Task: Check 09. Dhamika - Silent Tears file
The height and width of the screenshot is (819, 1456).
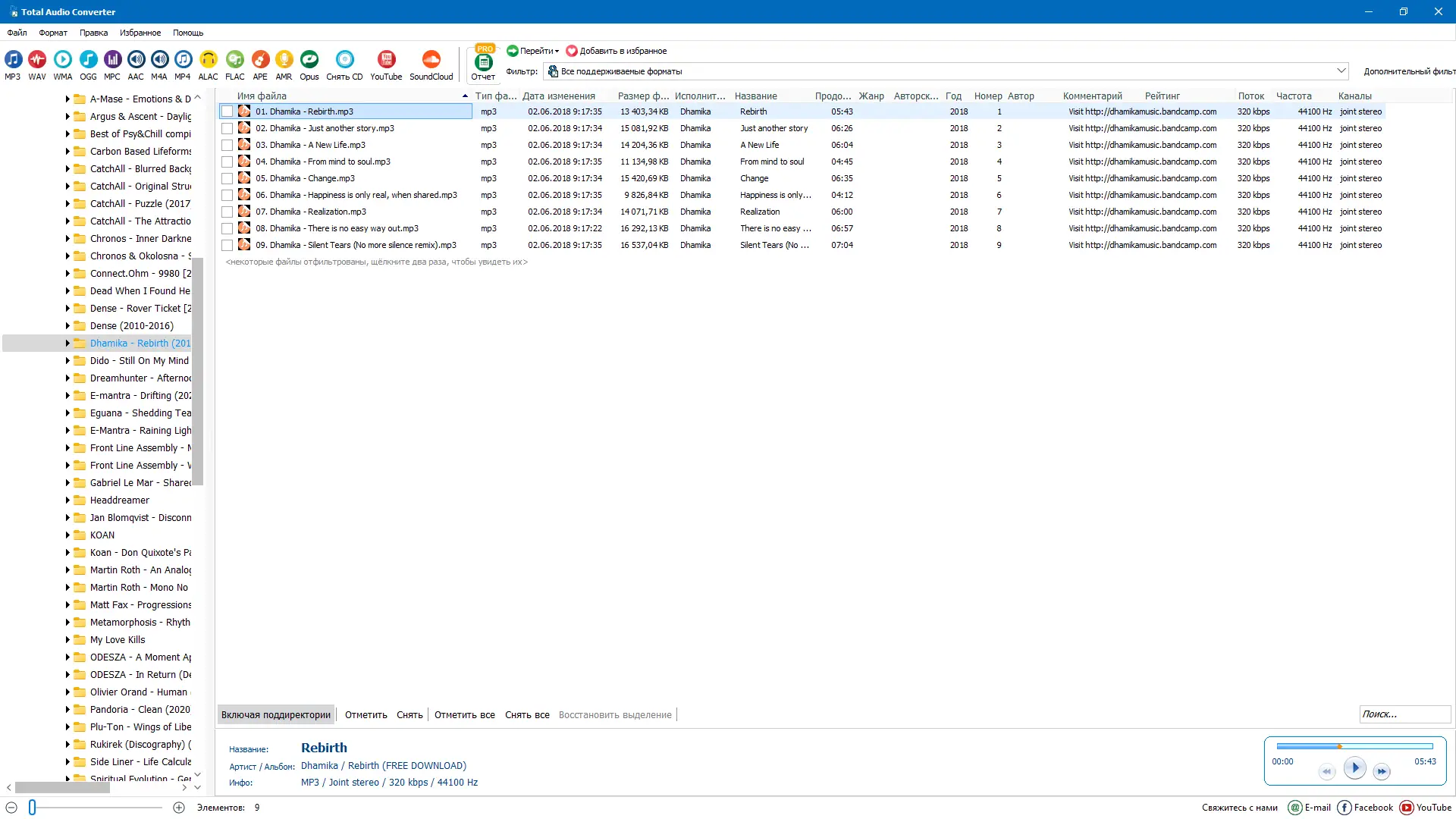Action: pyautogui.click(x=228, y=245)
